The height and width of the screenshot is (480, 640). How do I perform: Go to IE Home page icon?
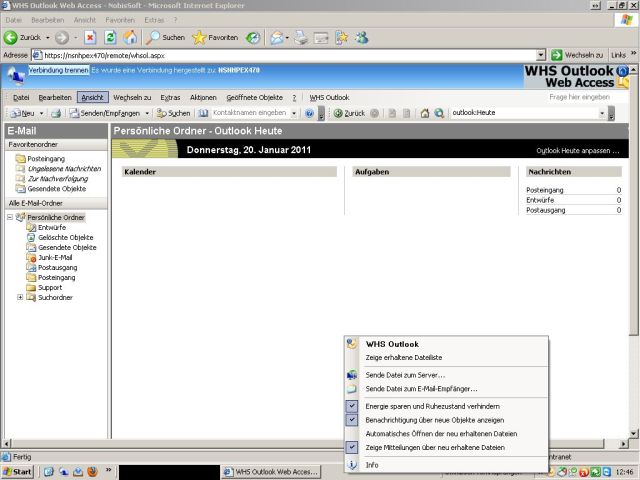tap(130, 38)
